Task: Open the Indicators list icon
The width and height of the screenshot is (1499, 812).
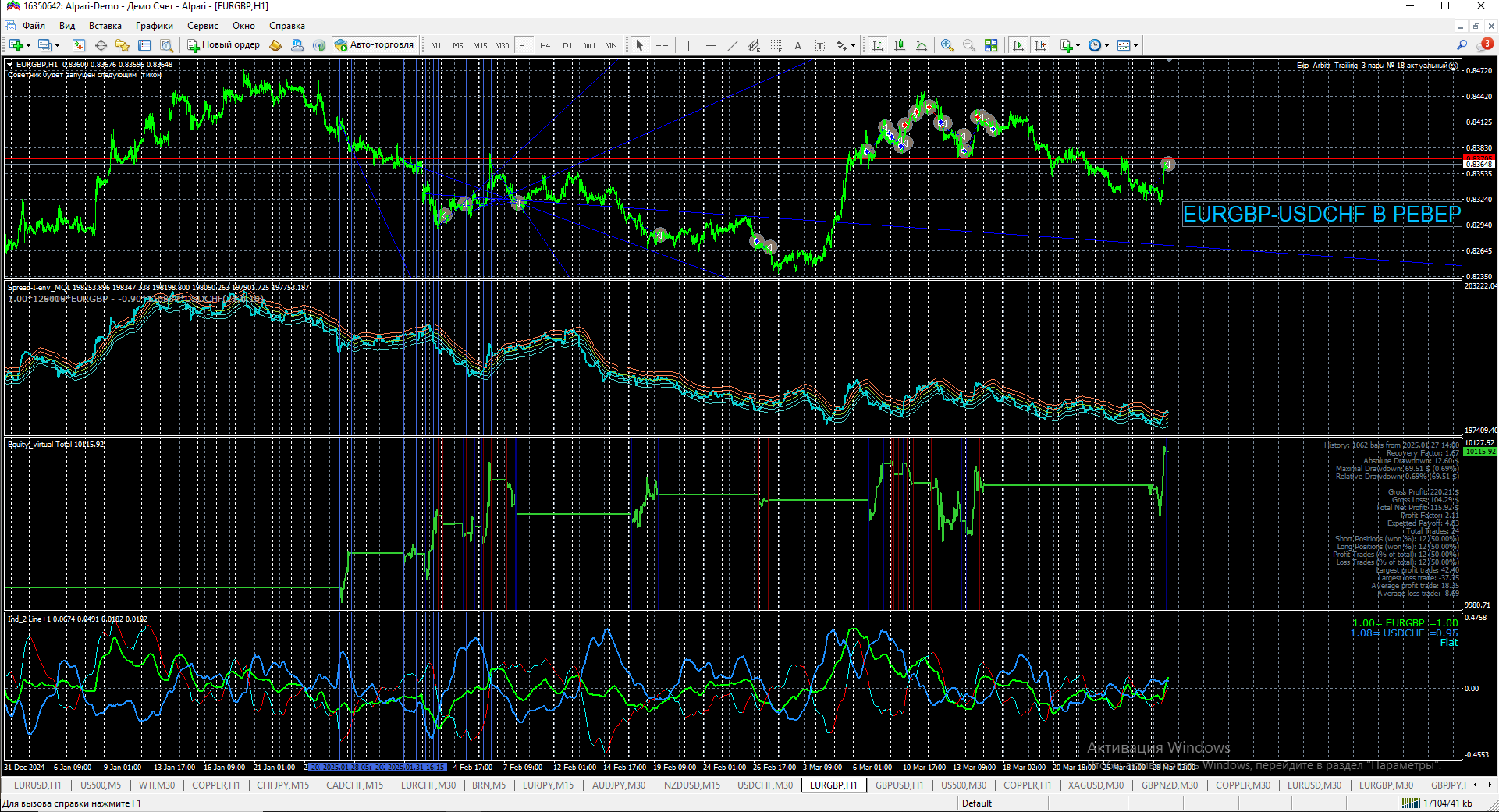Action: coord(1067,45)
